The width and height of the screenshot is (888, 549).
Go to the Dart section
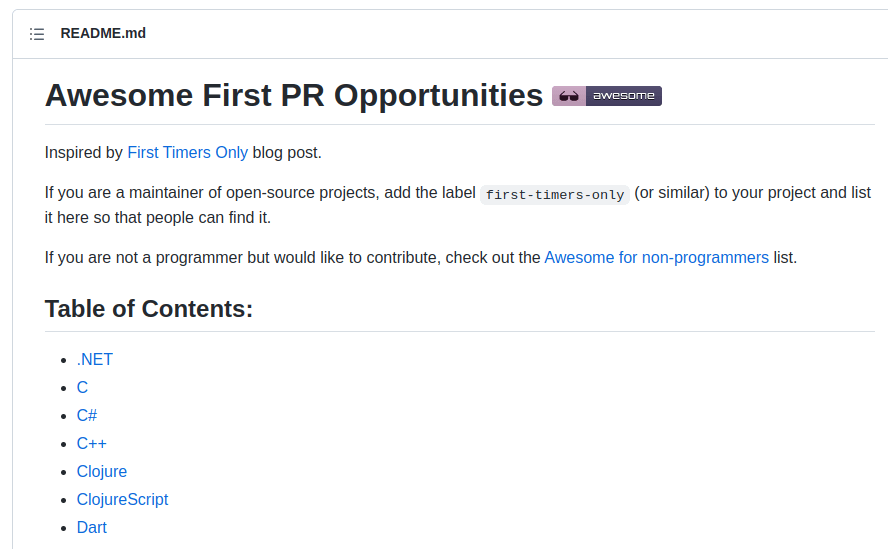coord(91,528)
